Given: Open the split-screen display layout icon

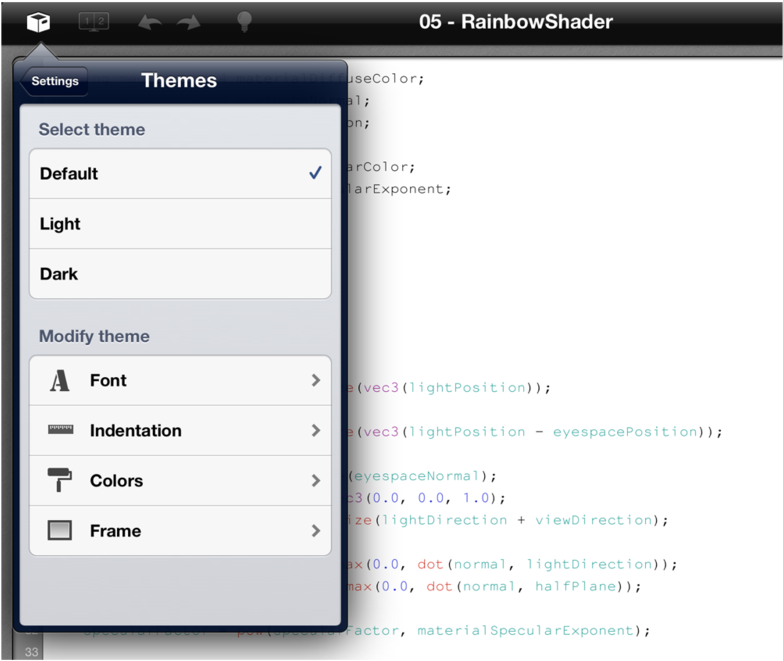Looking at the screenshot, I should [93, 21].
